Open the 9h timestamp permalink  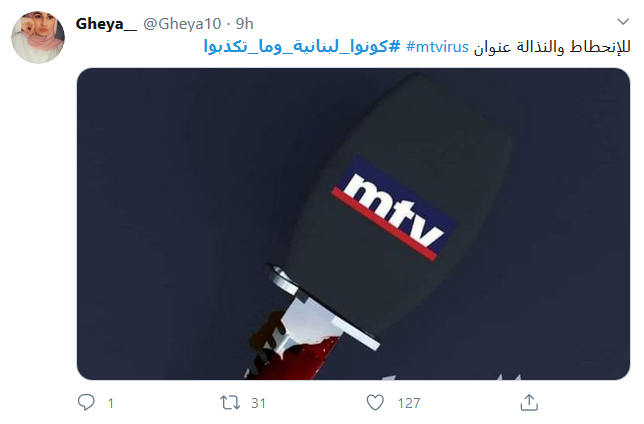[244, 24]
